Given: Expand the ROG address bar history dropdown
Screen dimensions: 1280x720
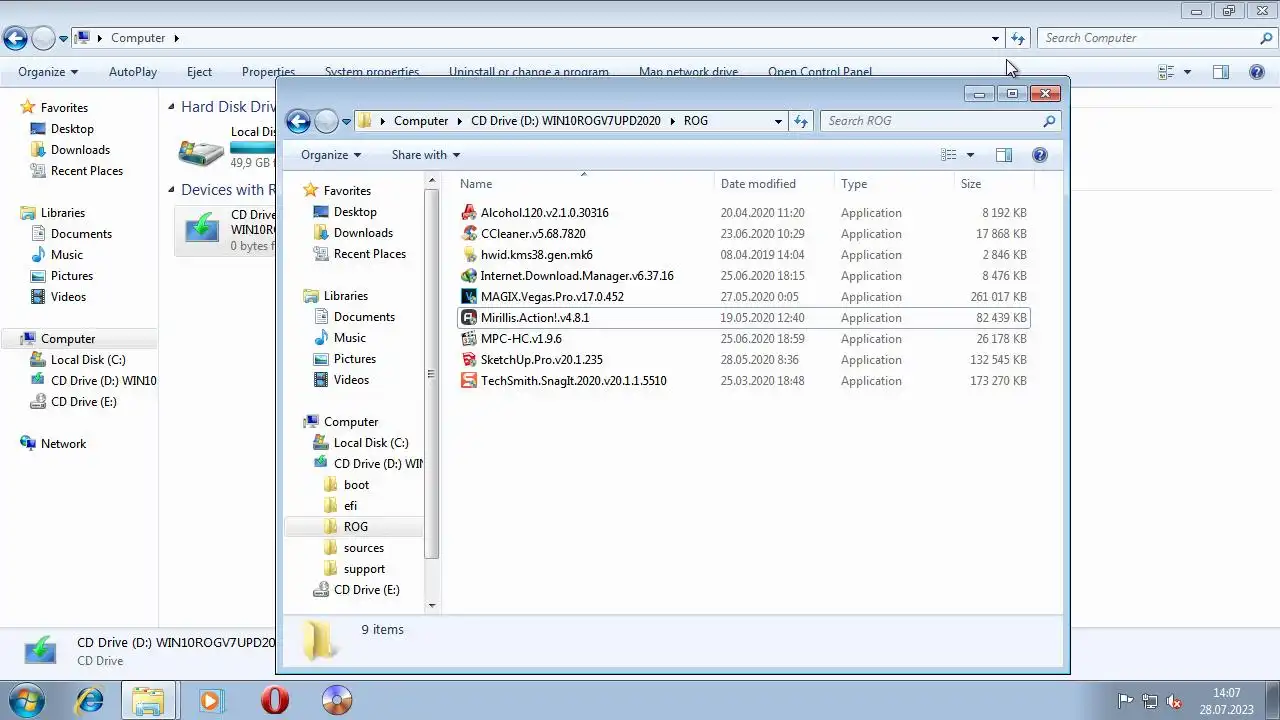Looking at the screenshot, I should click(x=778, y=121).
